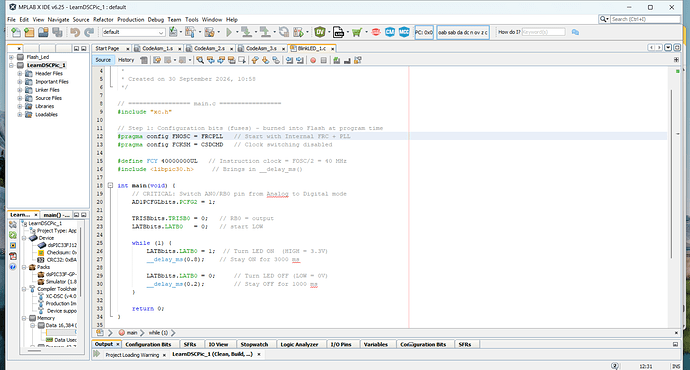
Task: Close the BlinkLED_1.c editor tab
Action: [333, 49]
